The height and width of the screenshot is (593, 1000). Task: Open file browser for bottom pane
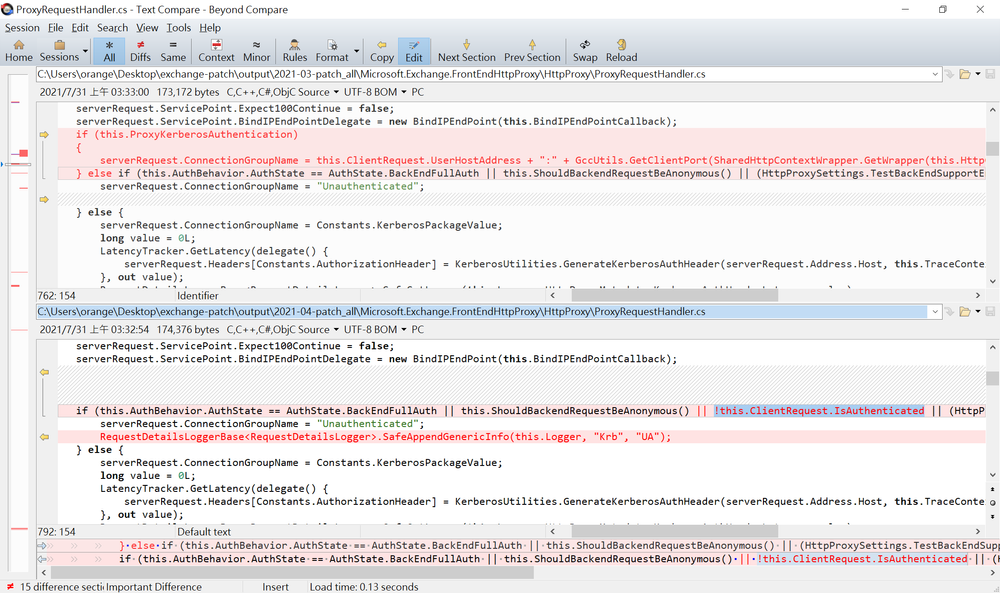tap(964, 311)
